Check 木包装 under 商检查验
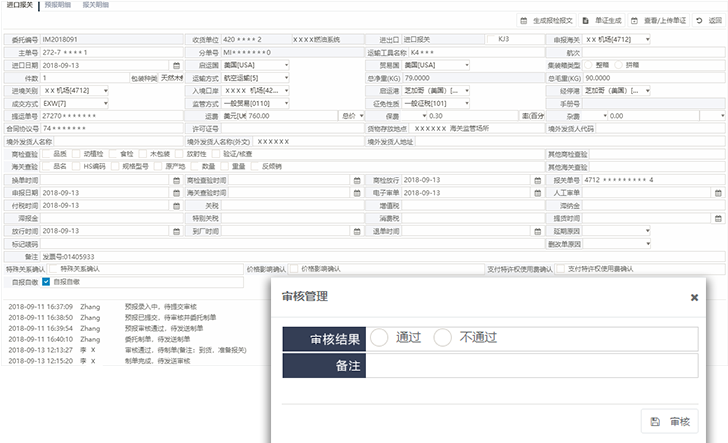The image size is (728, 443). pos(143,154)
